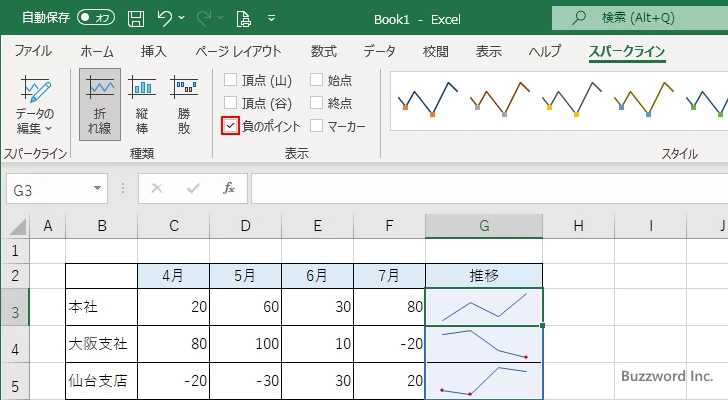Click the 本社 sparkline cell G3

(x=484, y=307)
